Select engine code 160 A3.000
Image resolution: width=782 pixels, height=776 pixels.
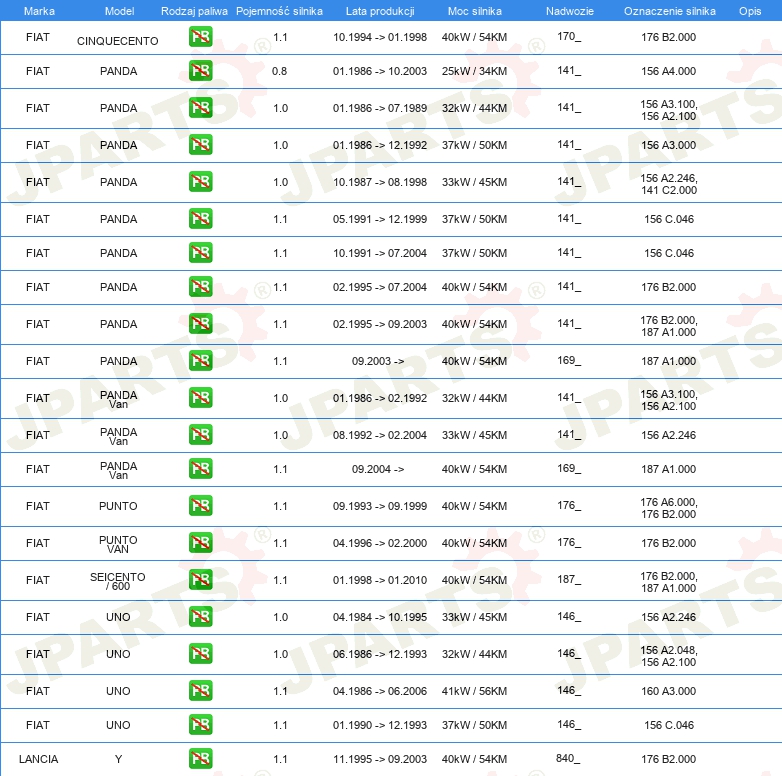click(668, 691)
